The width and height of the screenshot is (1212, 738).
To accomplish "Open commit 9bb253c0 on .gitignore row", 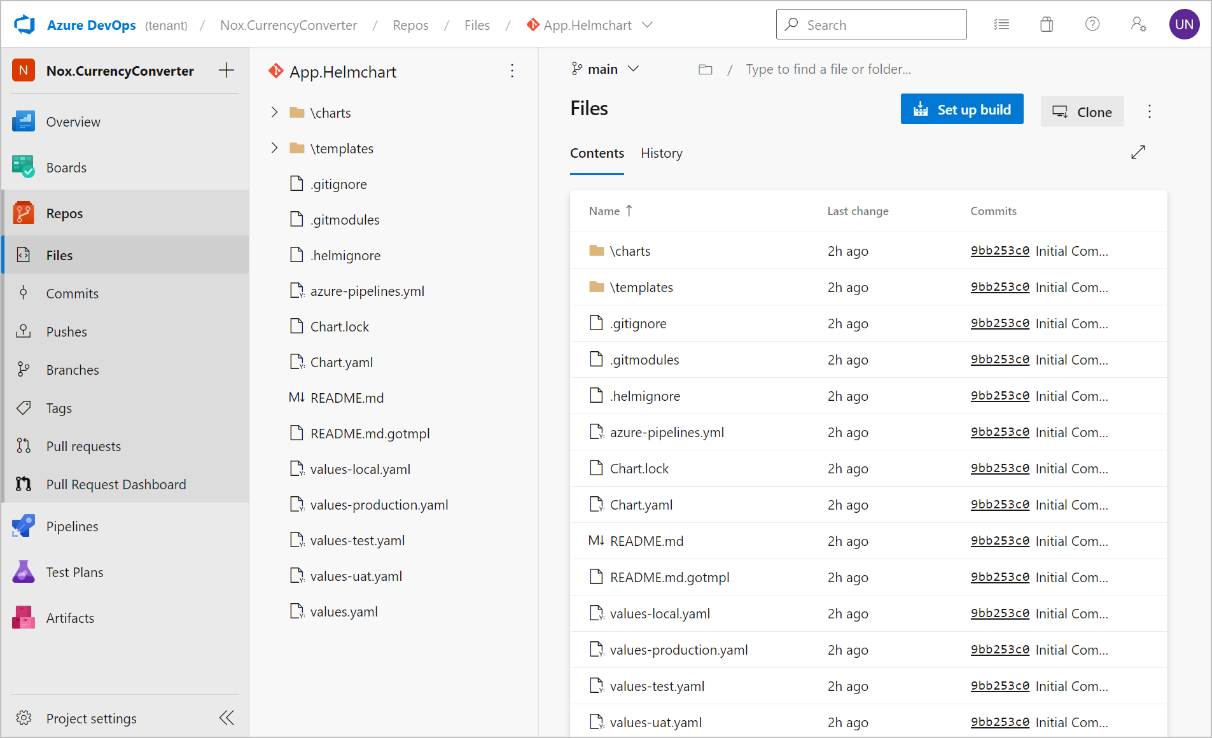I will [1000, 324].
